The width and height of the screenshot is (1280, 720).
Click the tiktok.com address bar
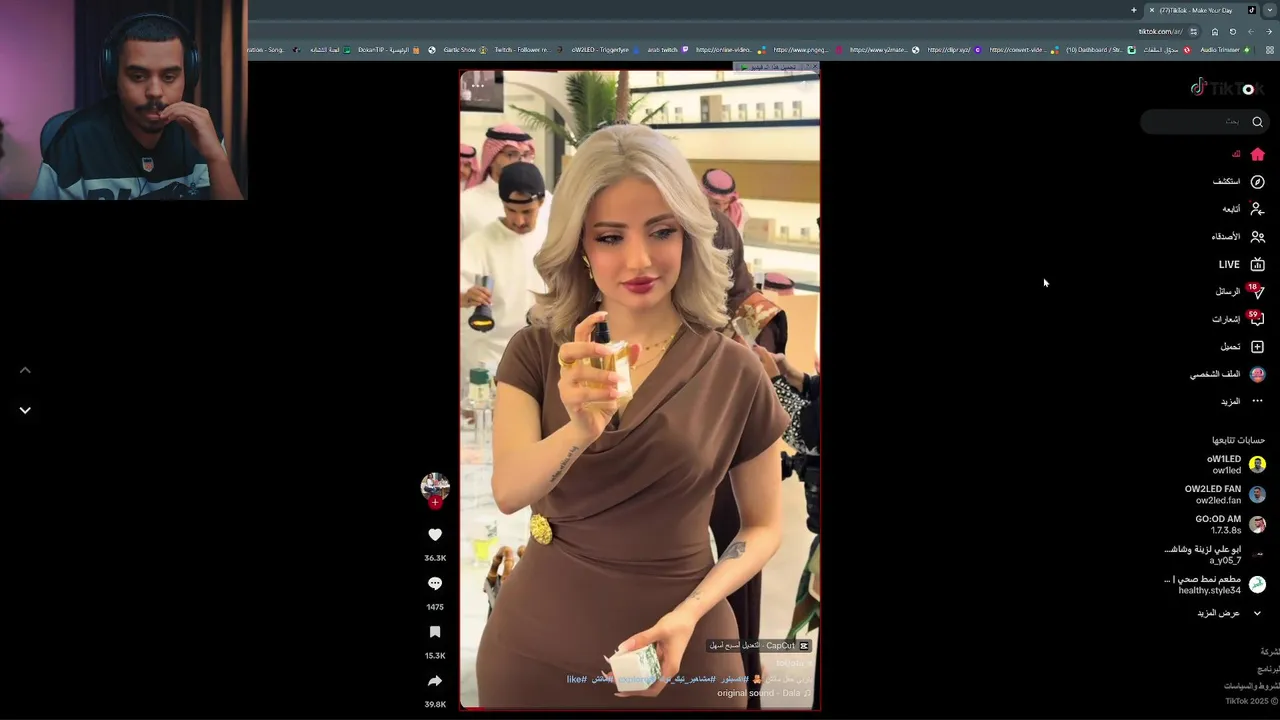click(x=1160, y=31)
